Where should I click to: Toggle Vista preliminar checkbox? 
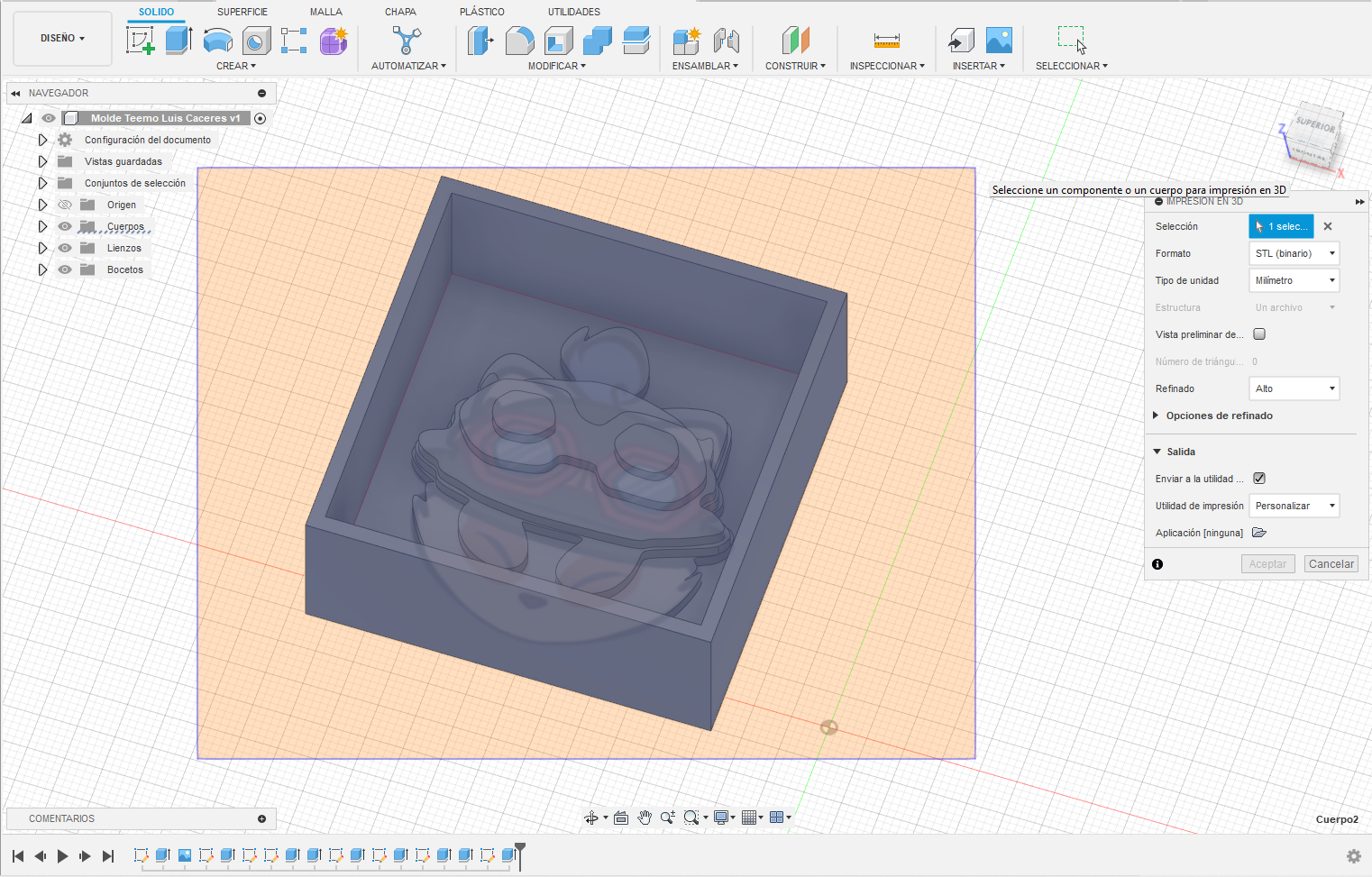tap(1259, 334)
